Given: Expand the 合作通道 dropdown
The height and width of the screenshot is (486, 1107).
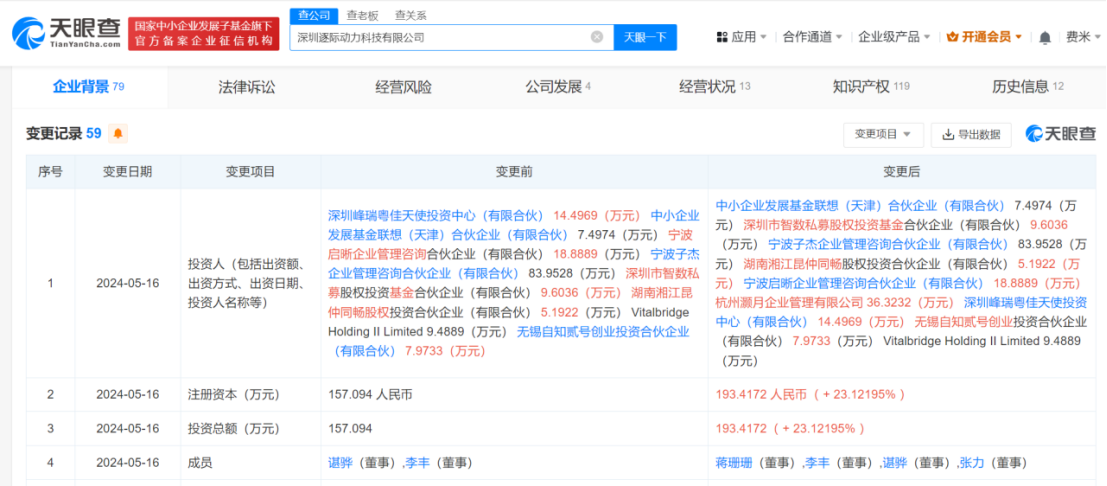Looking at the screenshot, I should pos(813,37).
